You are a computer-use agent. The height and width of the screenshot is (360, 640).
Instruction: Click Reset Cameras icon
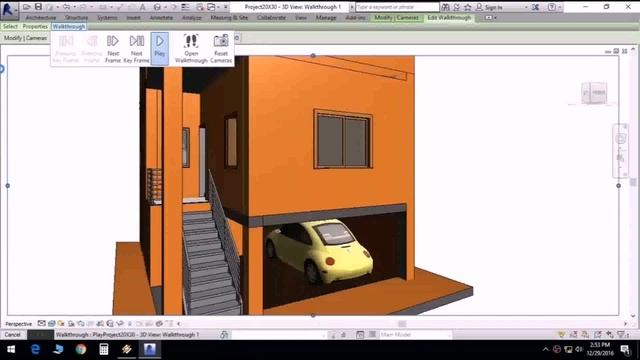pos(221,41)
